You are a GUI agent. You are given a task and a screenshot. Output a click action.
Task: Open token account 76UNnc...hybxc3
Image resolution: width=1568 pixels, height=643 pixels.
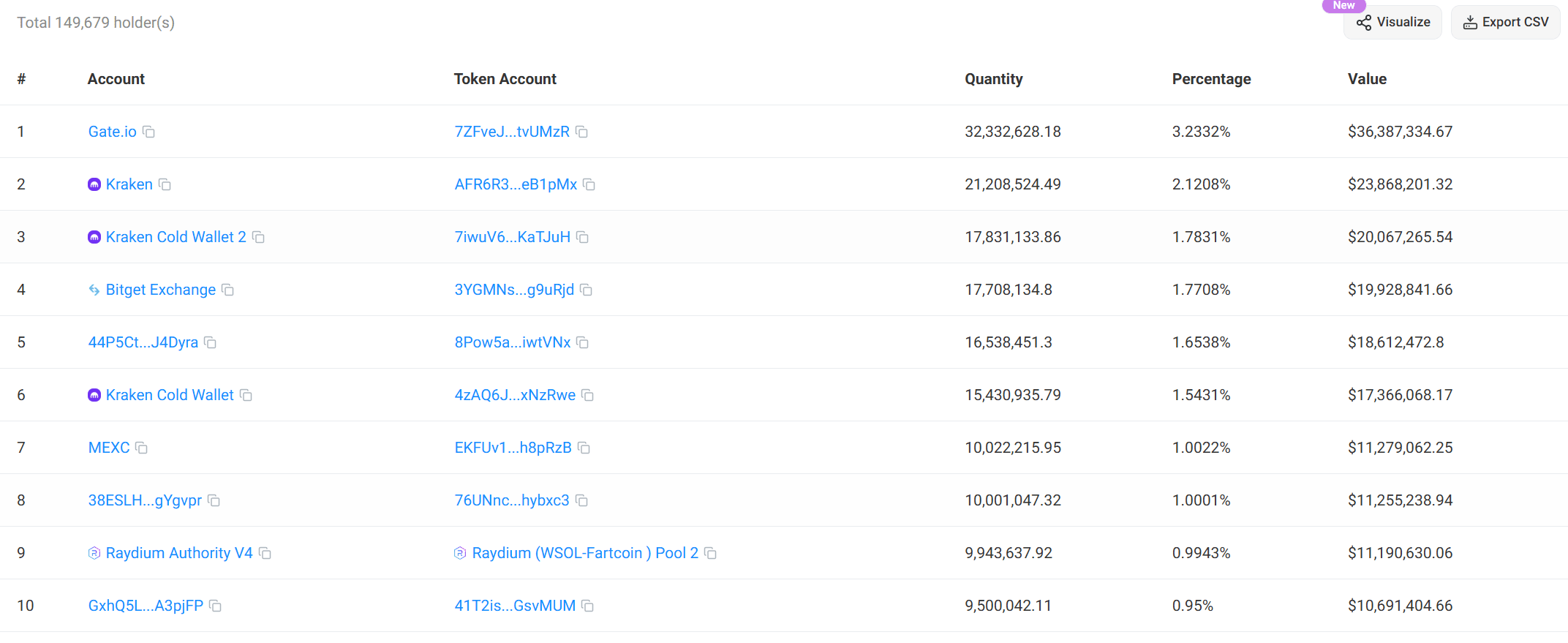[x=512, y=500]
